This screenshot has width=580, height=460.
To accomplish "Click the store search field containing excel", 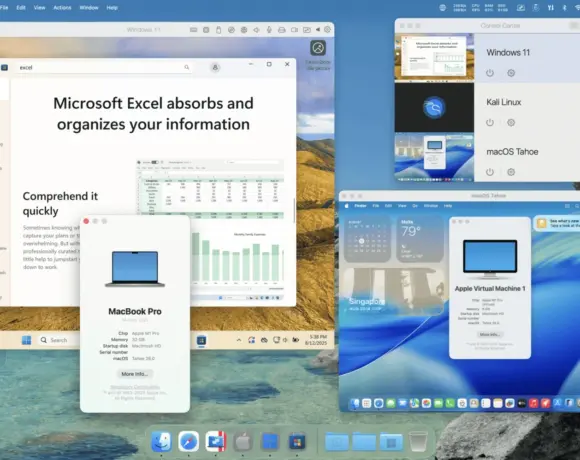I will (x=103, y=67).
